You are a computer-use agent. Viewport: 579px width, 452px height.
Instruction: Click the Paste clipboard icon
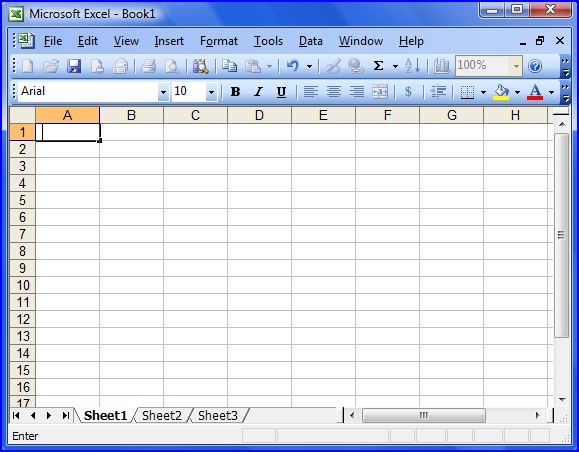[253, 66]
